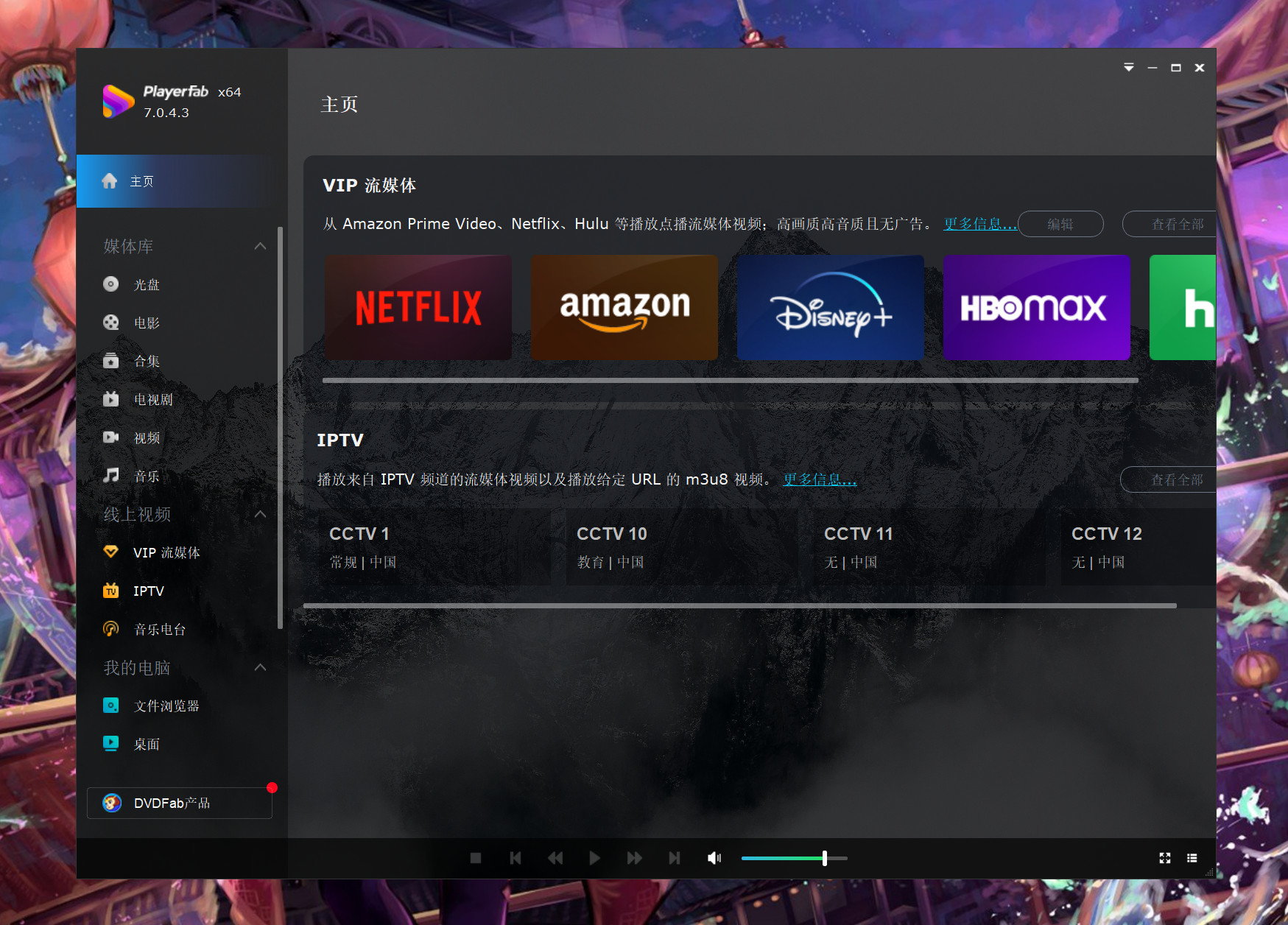Enter fullscreen mode icon

coord(1165,858)
